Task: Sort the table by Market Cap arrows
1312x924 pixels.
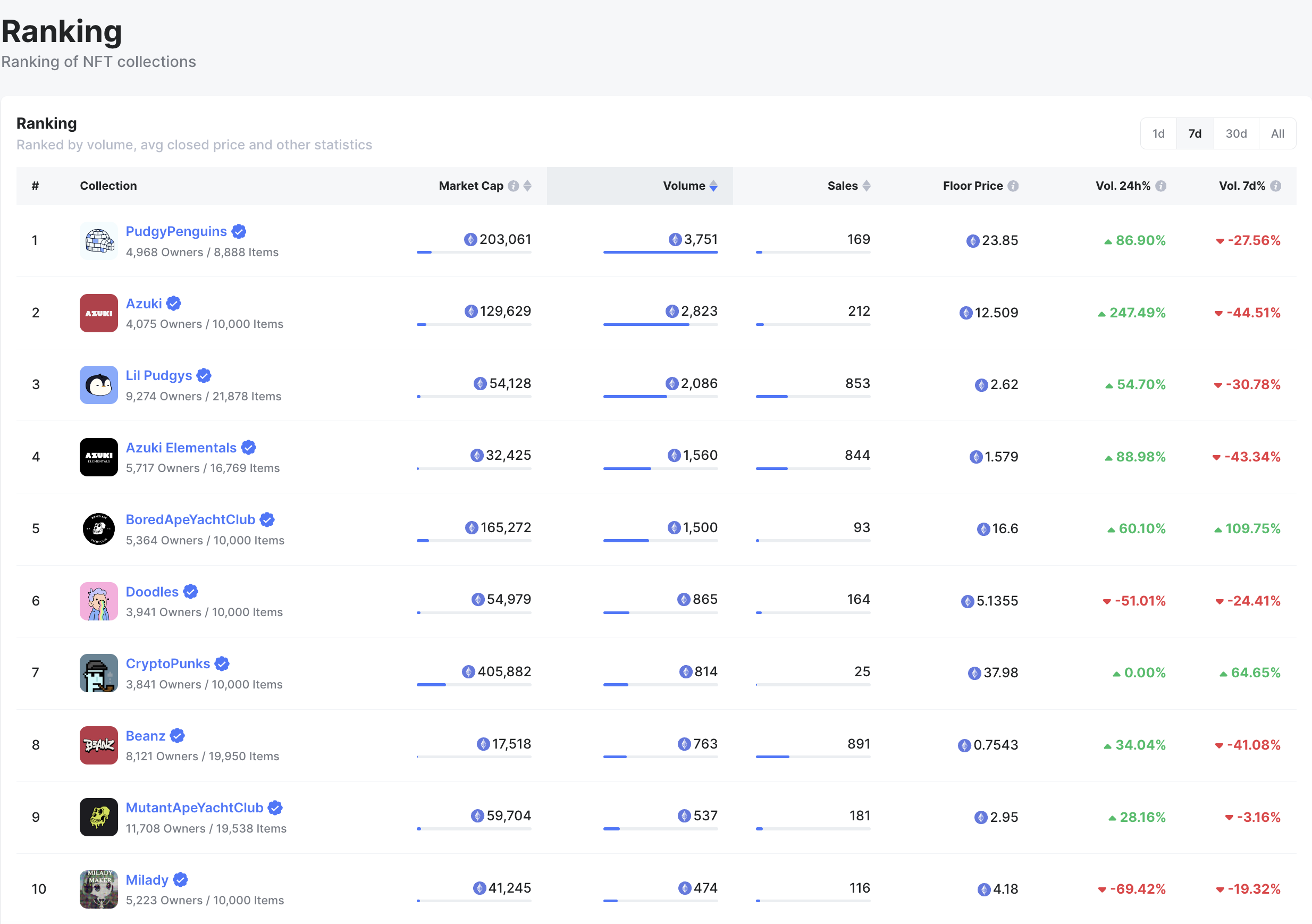Action: click(x=527, y=186)
